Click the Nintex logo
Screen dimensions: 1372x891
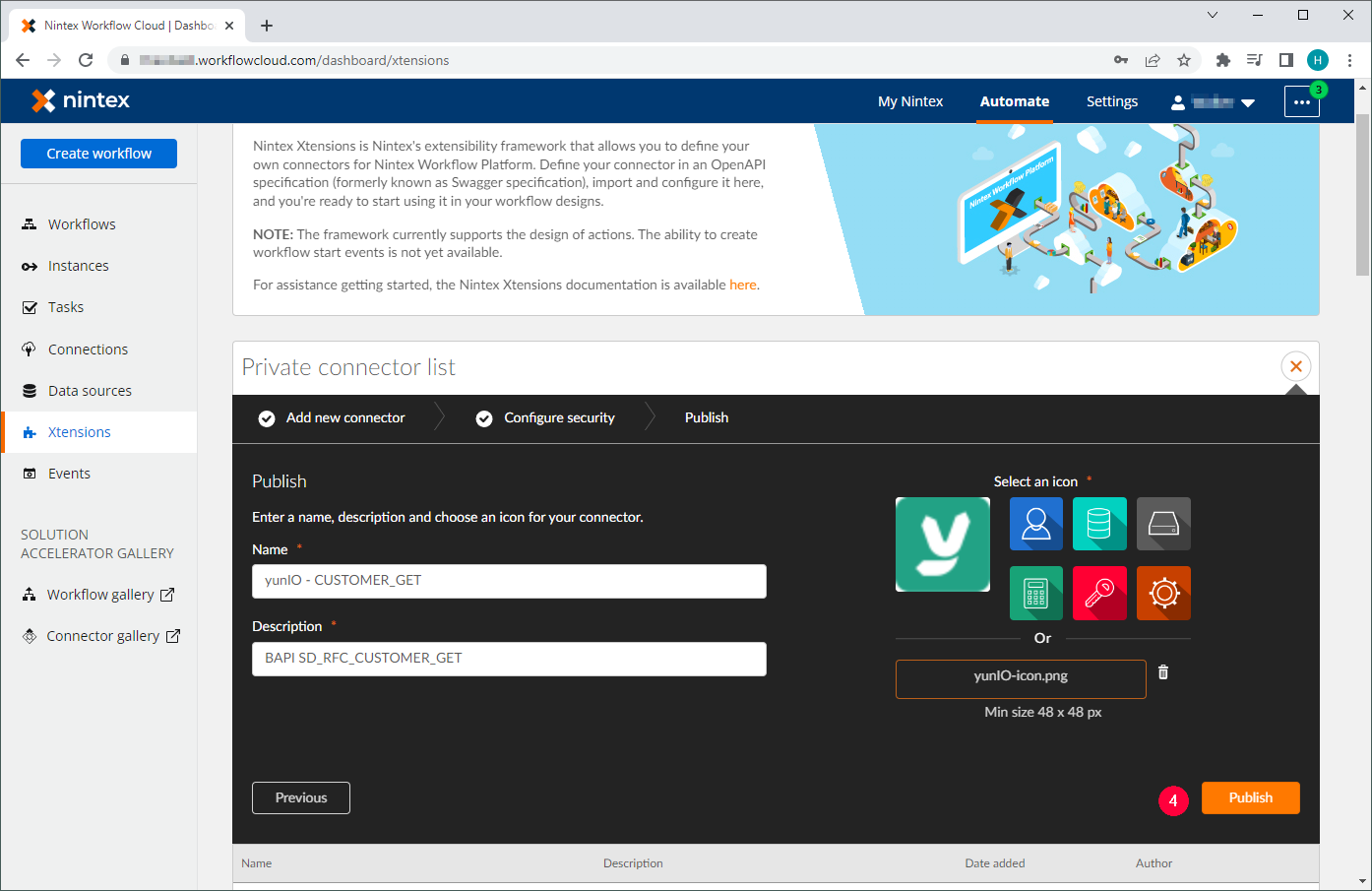pyautogui.click(x=80, y=99)
